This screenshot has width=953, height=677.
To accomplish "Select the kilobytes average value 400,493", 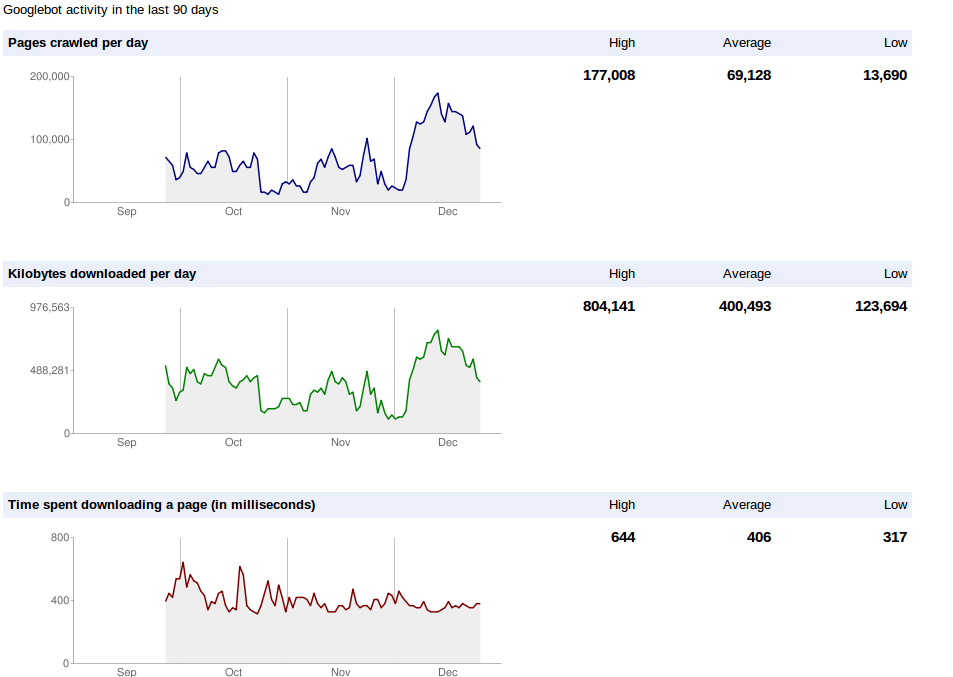I will coord(745,306).
